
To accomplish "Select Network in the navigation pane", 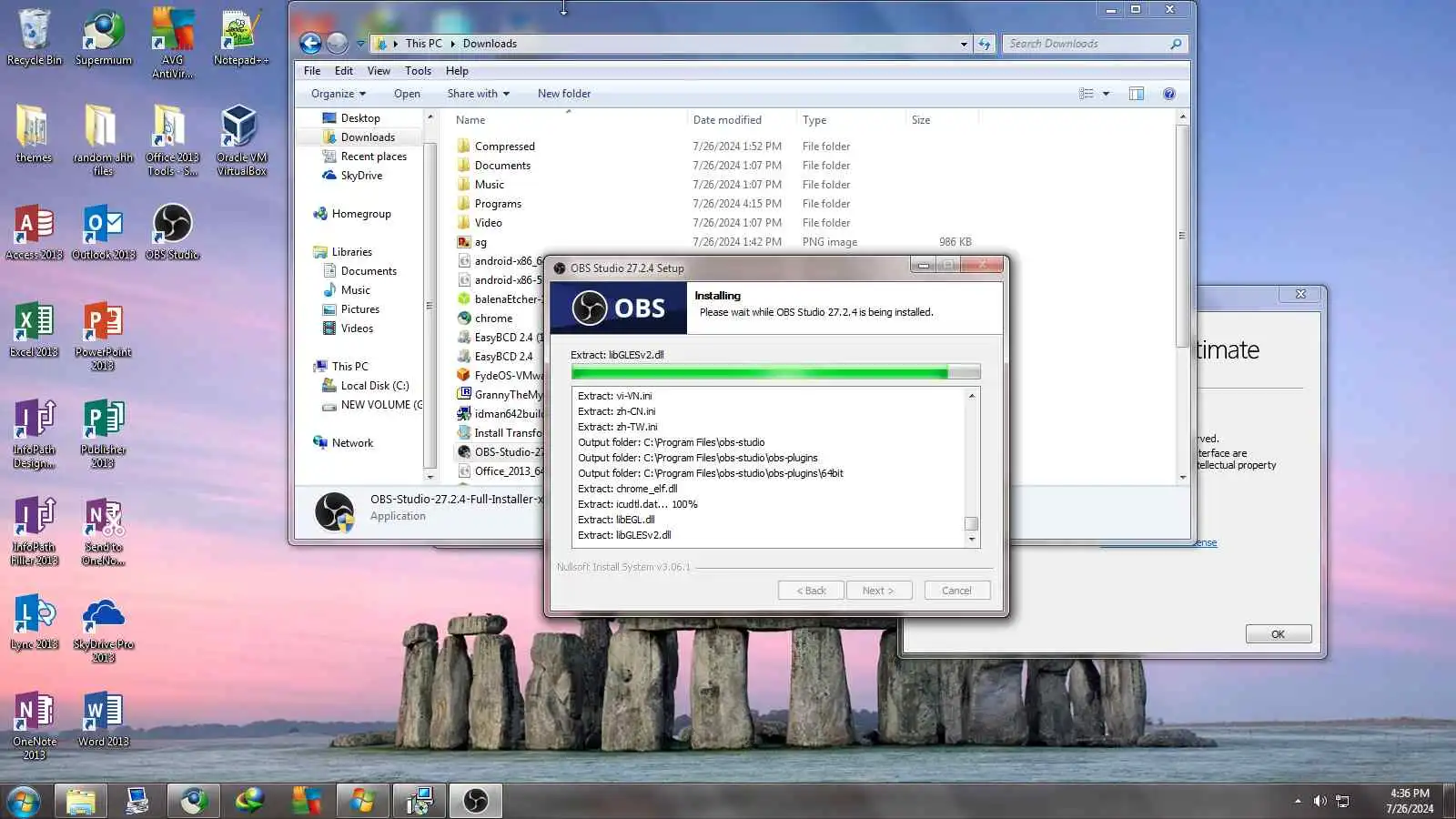I will [x=352, y=443].
